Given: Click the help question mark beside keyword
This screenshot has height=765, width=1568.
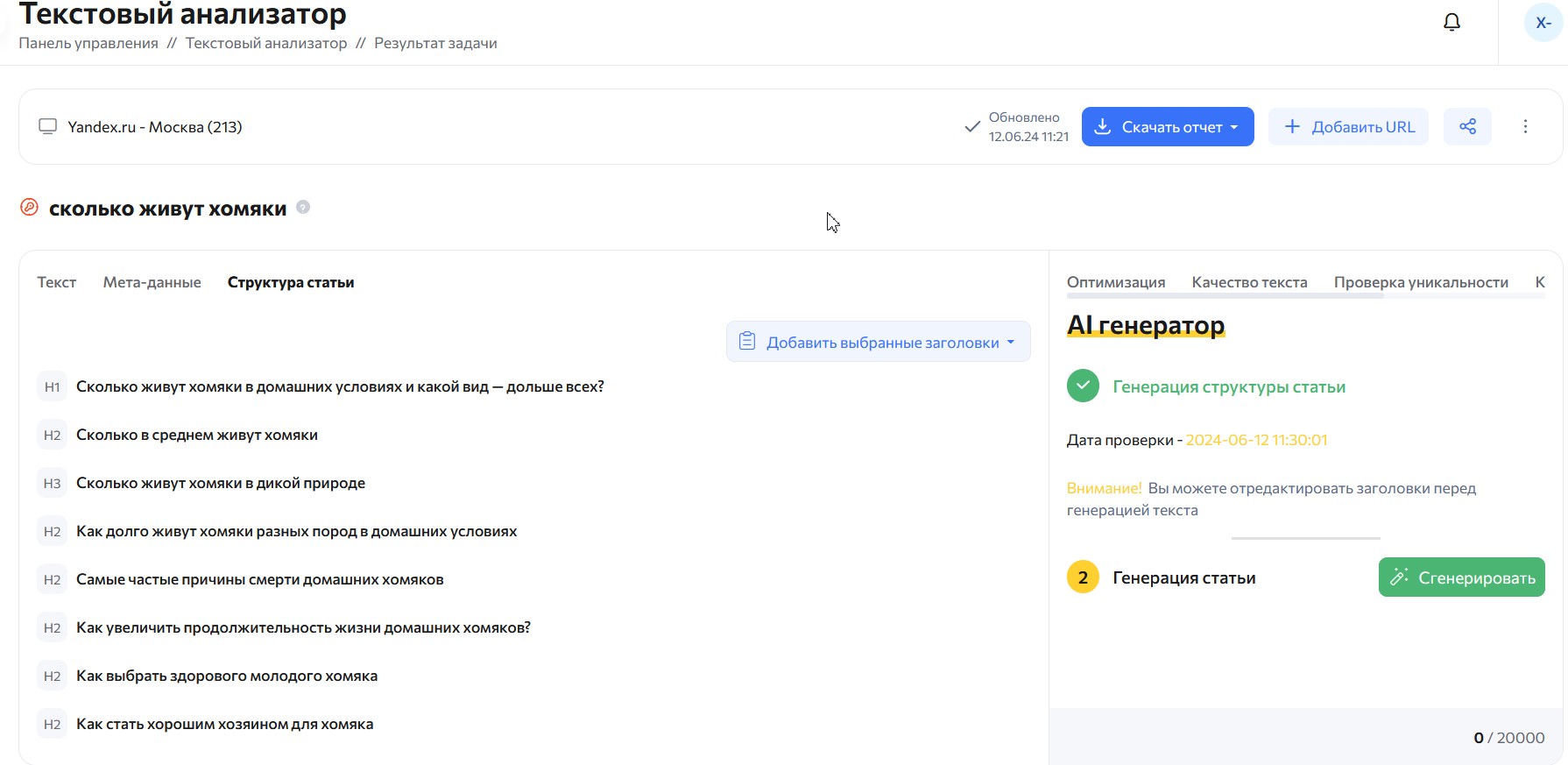Looking at the screenshot, I should pyautogui.click(x=303, y=208).
